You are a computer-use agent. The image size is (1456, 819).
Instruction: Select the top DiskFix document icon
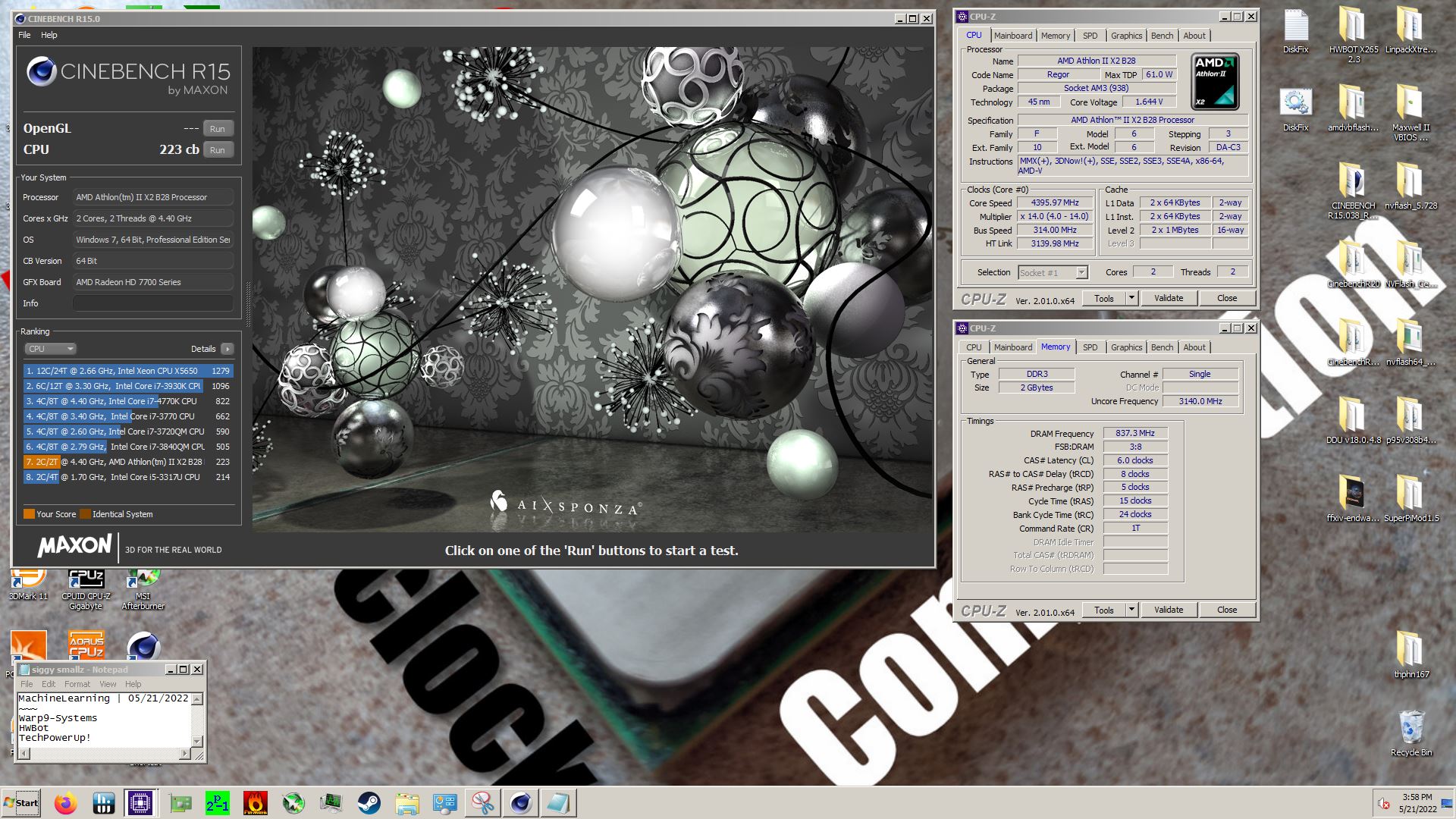pyautogui.click(x=1295, y=30)
